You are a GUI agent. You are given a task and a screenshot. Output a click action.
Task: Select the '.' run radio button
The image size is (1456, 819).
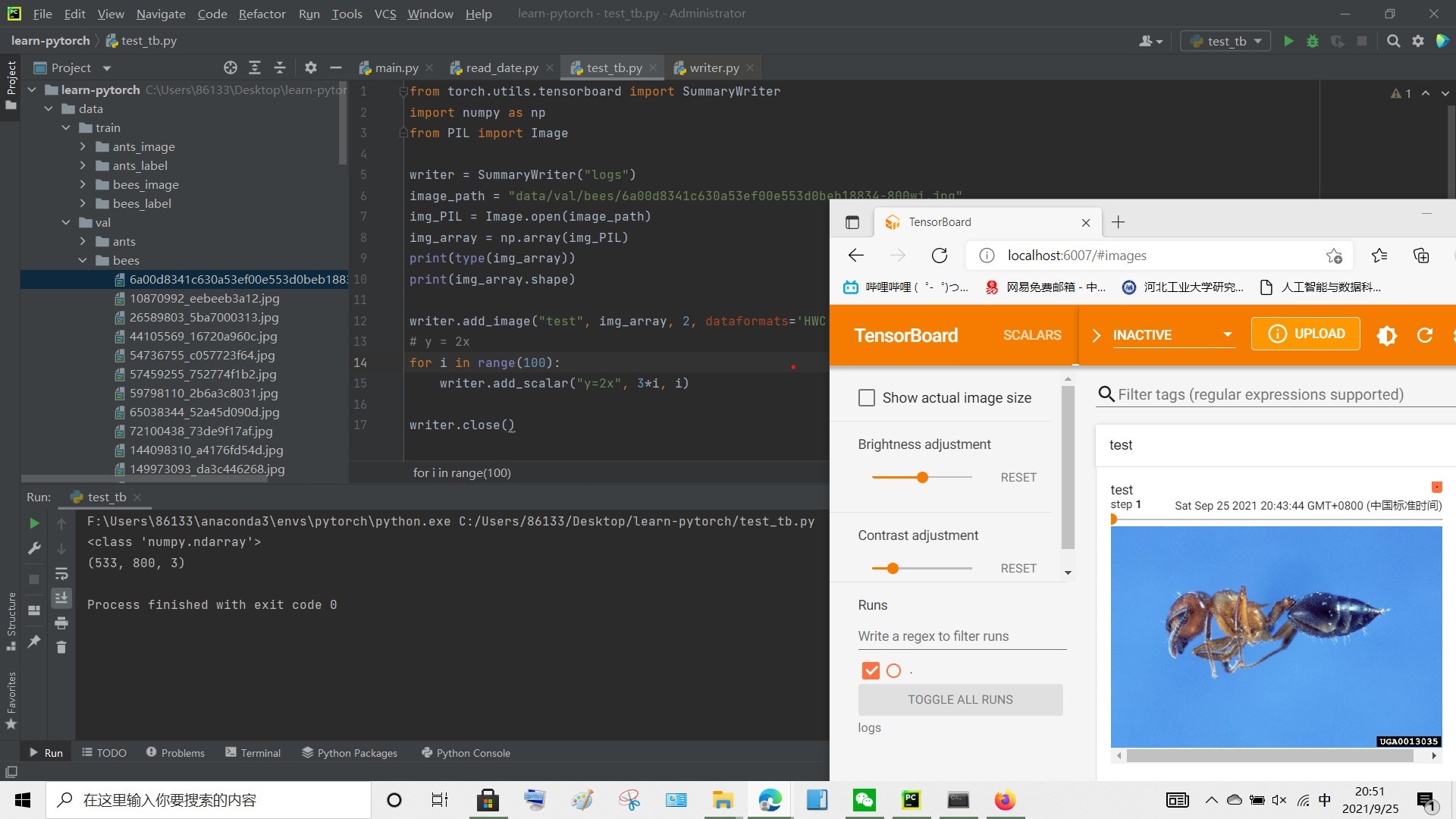893,670
